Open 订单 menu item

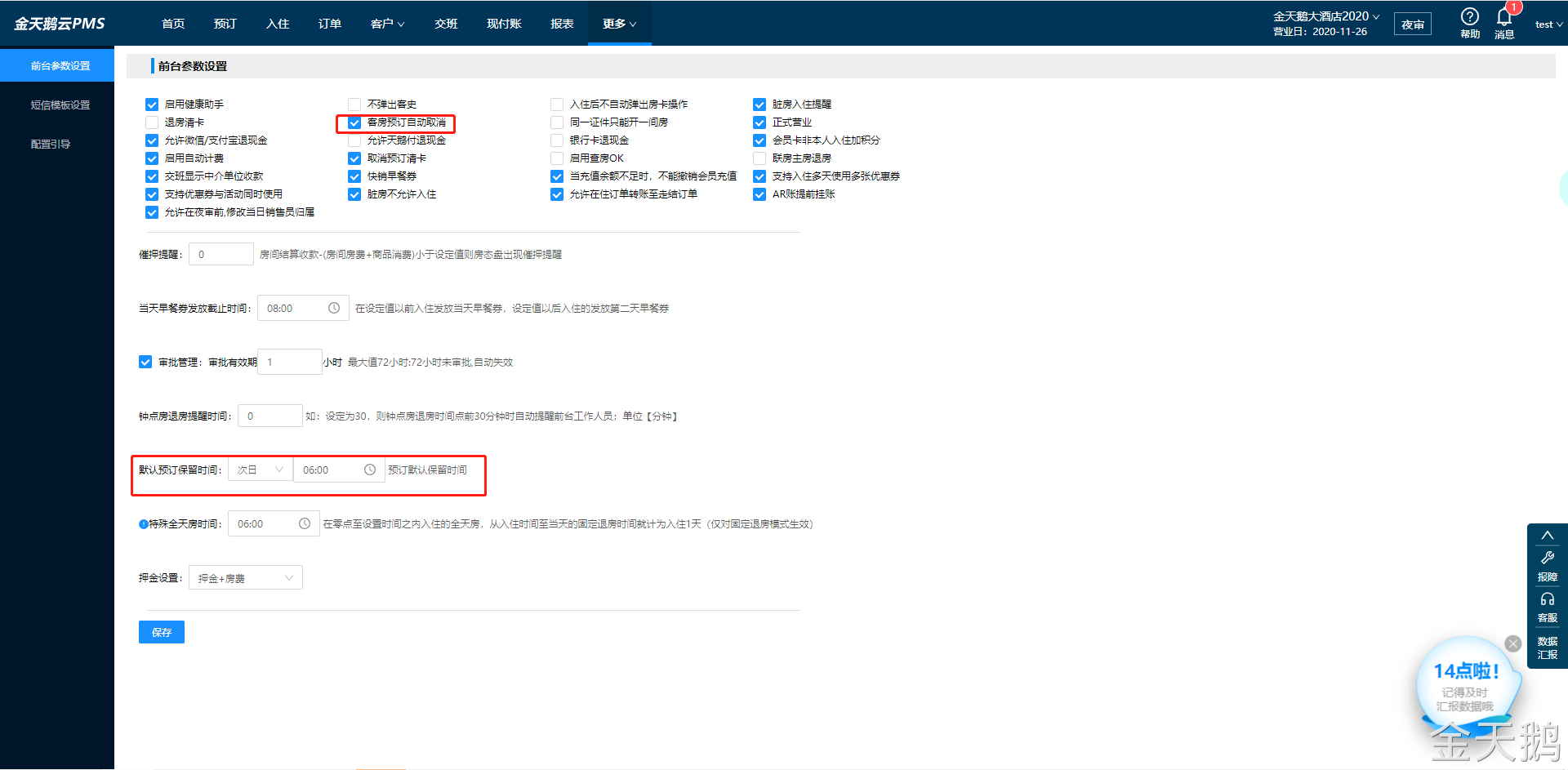pyautogui.click(x=330, y=24)
